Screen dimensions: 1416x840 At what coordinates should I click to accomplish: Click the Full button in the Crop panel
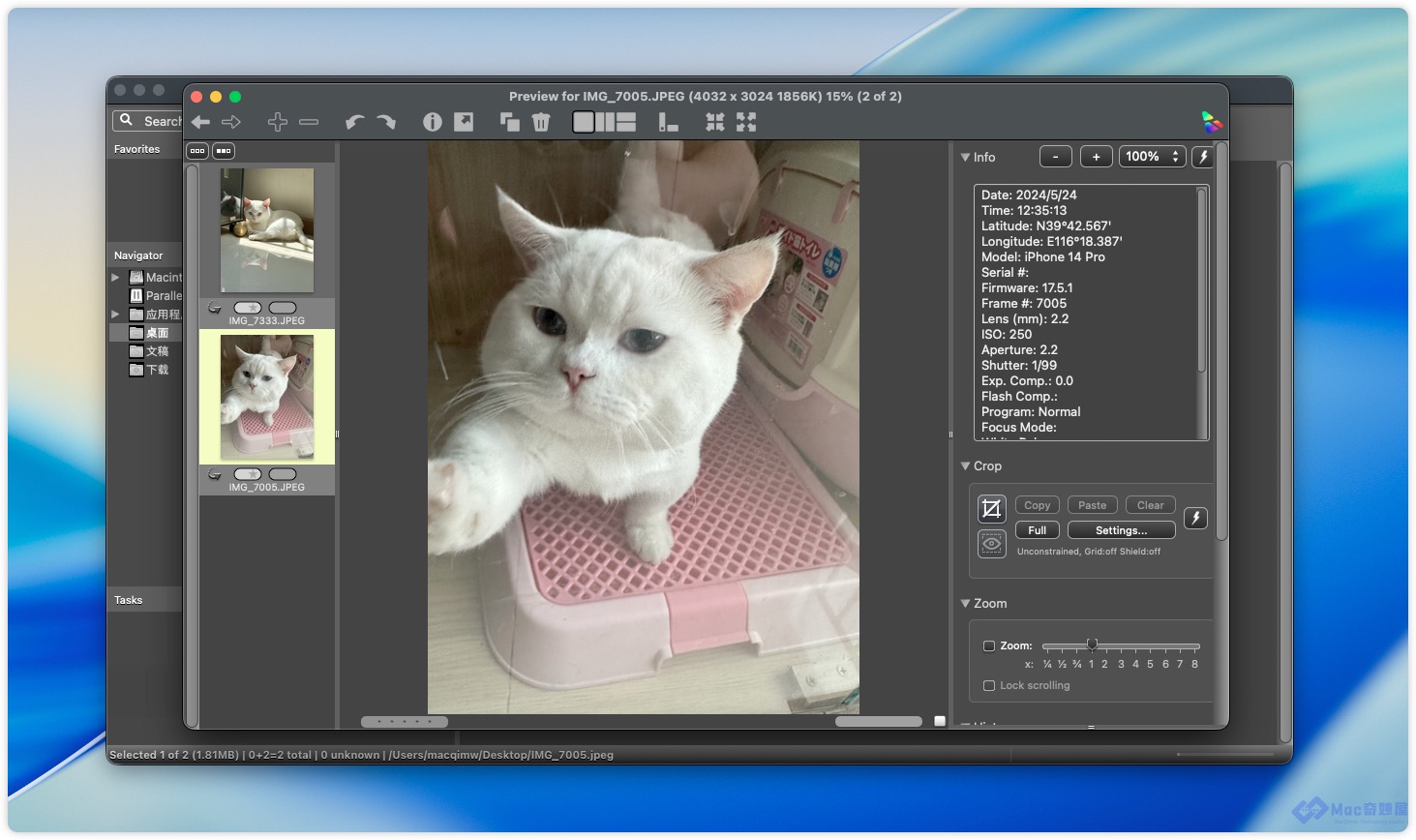point(1037,530)
